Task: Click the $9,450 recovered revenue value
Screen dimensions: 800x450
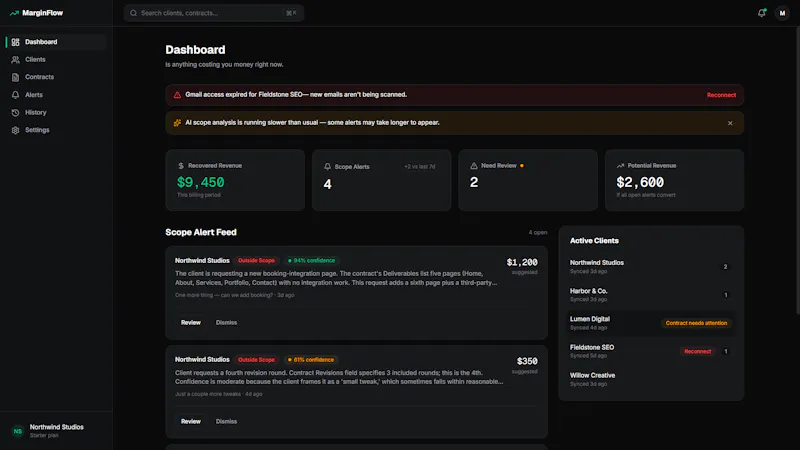Action: point(201,182)
